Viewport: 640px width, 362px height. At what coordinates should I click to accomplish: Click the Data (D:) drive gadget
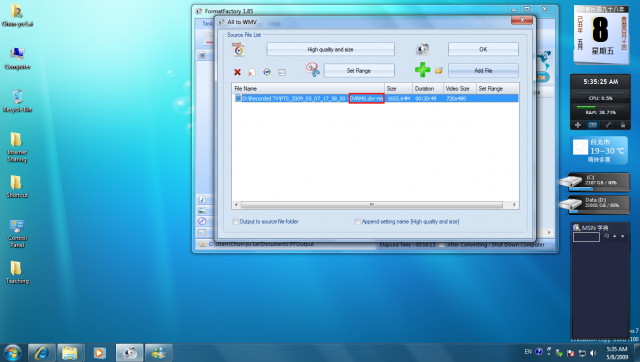click(595, 205)
